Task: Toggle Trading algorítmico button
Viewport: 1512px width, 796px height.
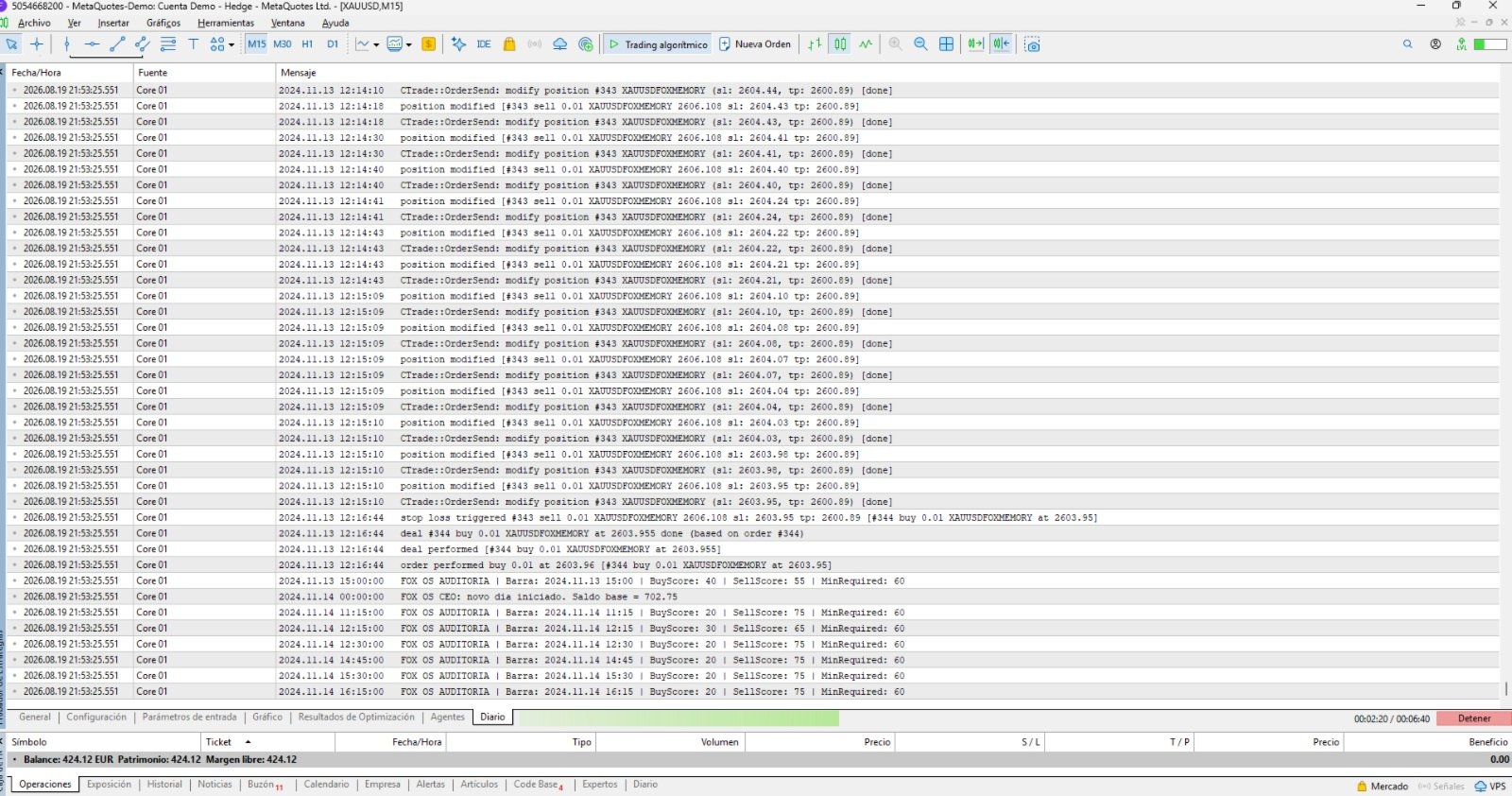Action: pos(657,43)
